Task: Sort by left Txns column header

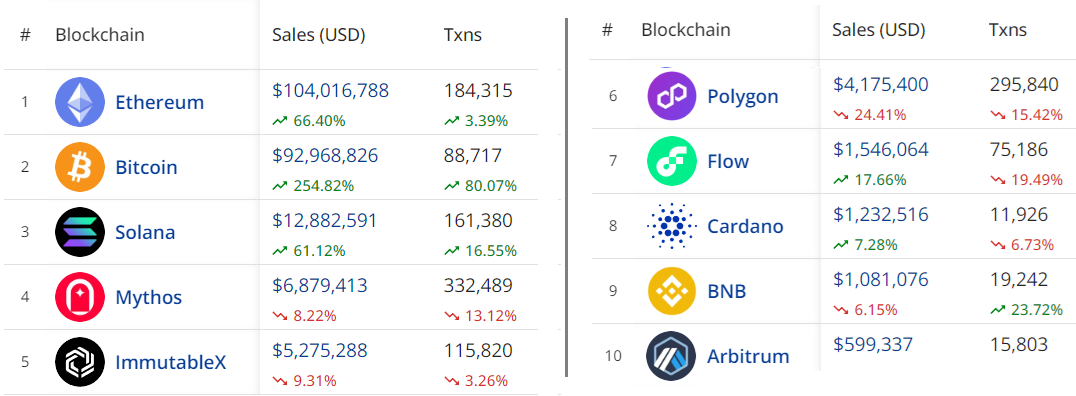Action: [x=463, y=35]
